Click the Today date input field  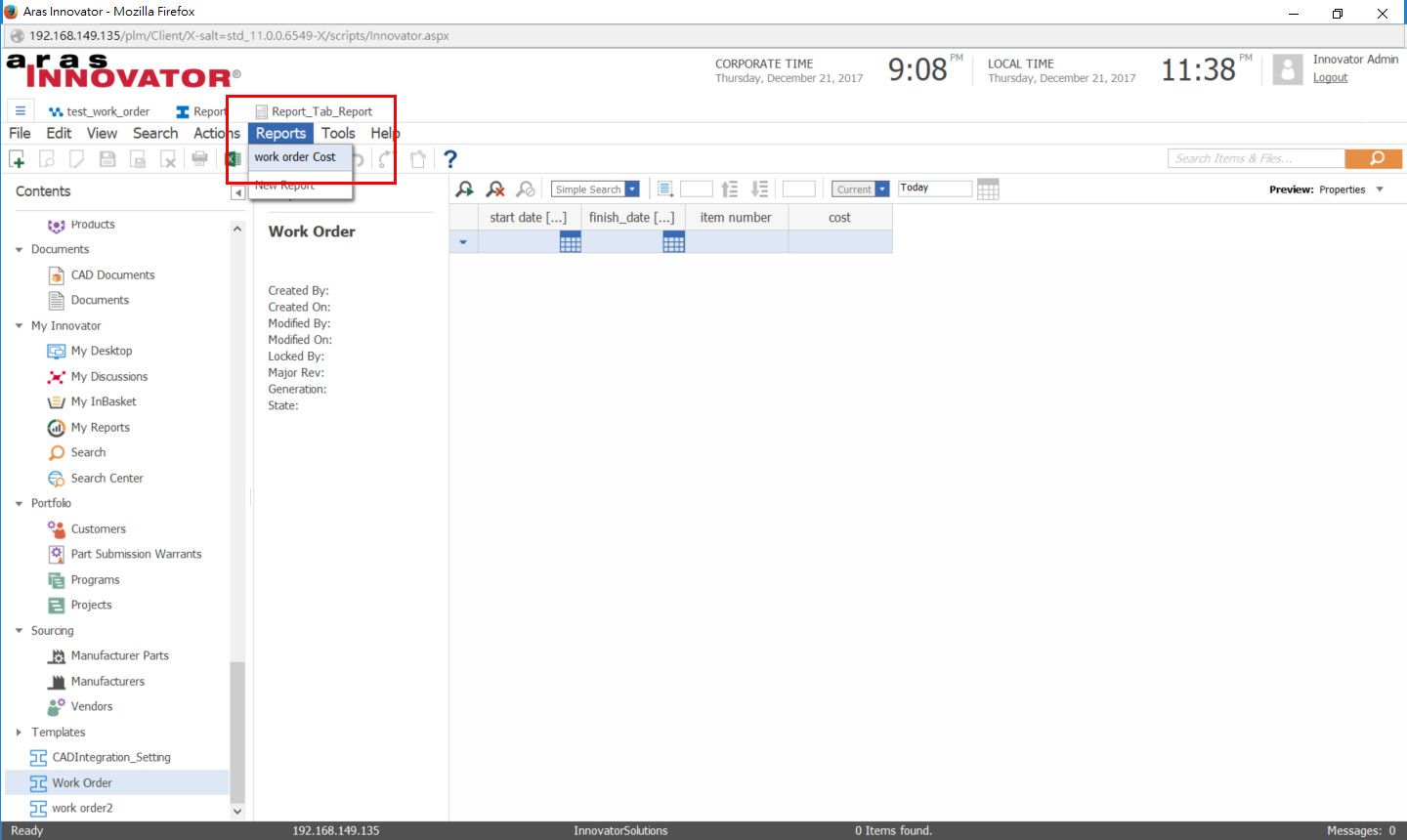pos(935,189)
